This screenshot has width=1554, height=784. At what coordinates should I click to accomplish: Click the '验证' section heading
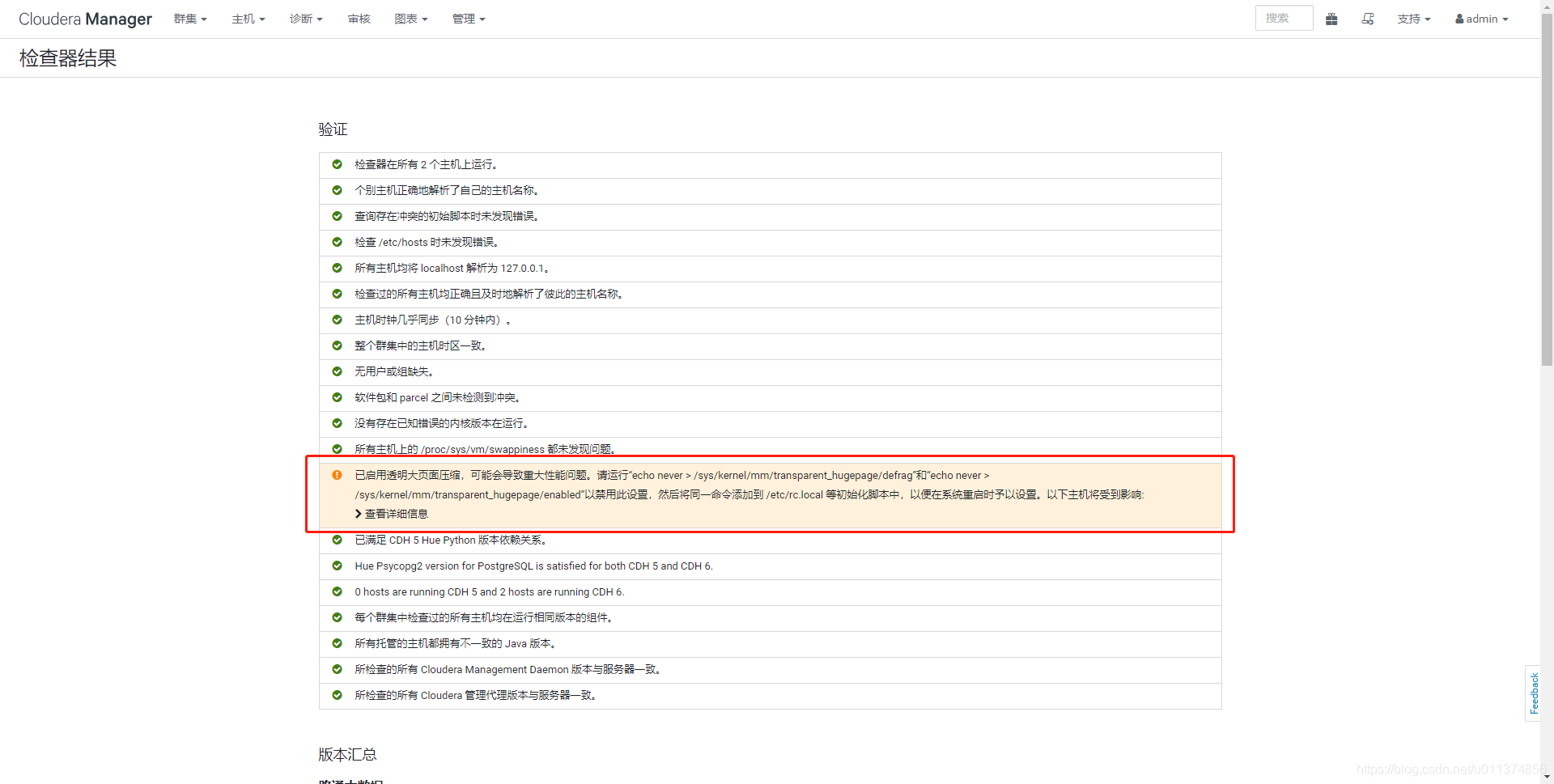coord(333,129)
